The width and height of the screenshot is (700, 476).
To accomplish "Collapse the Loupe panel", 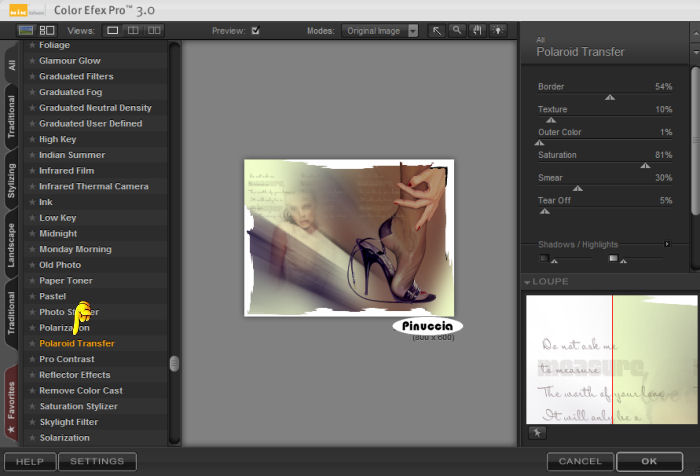I will point(528,283).
